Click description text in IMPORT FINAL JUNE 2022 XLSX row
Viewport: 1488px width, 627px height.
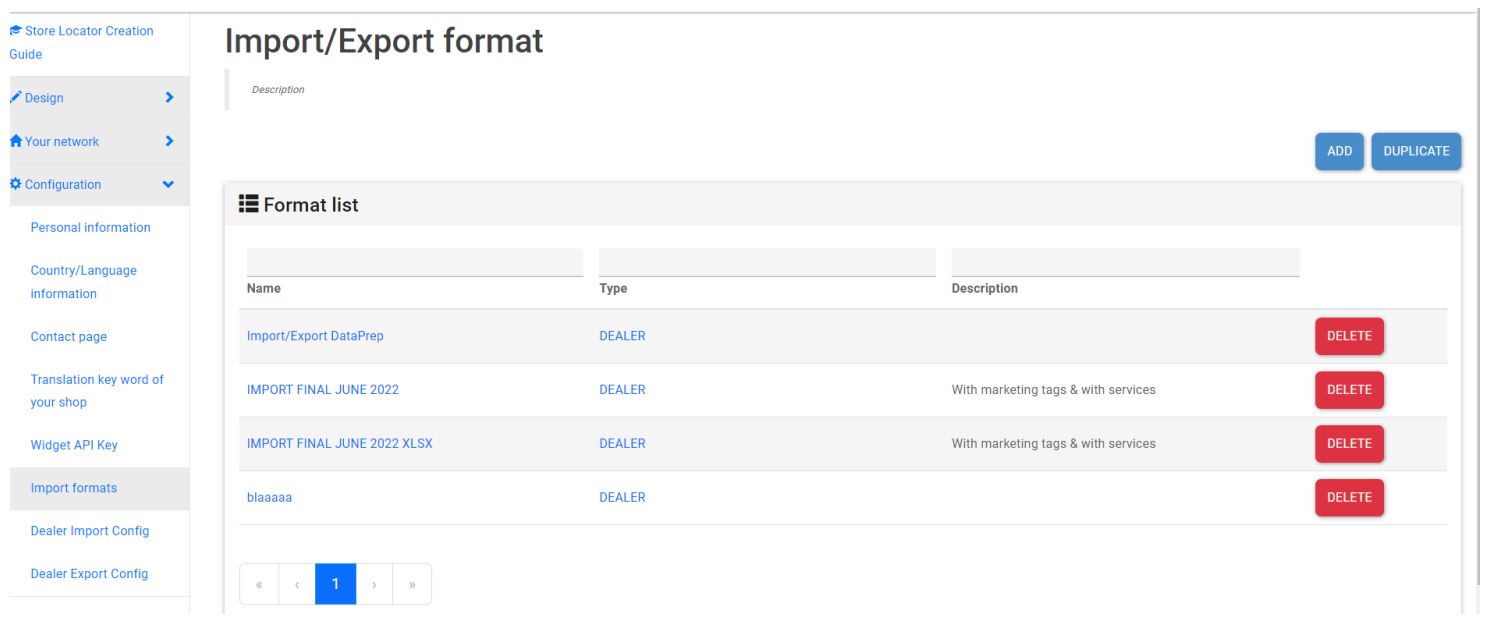pyautogui.click(x=1054, y=443)
